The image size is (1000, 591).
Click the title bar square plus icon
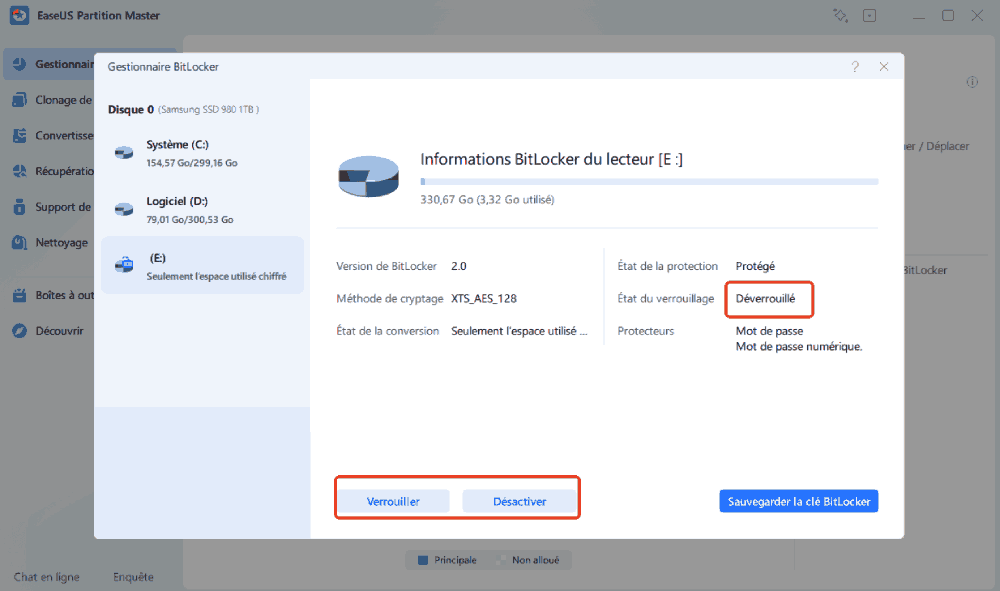click(869, 15)
